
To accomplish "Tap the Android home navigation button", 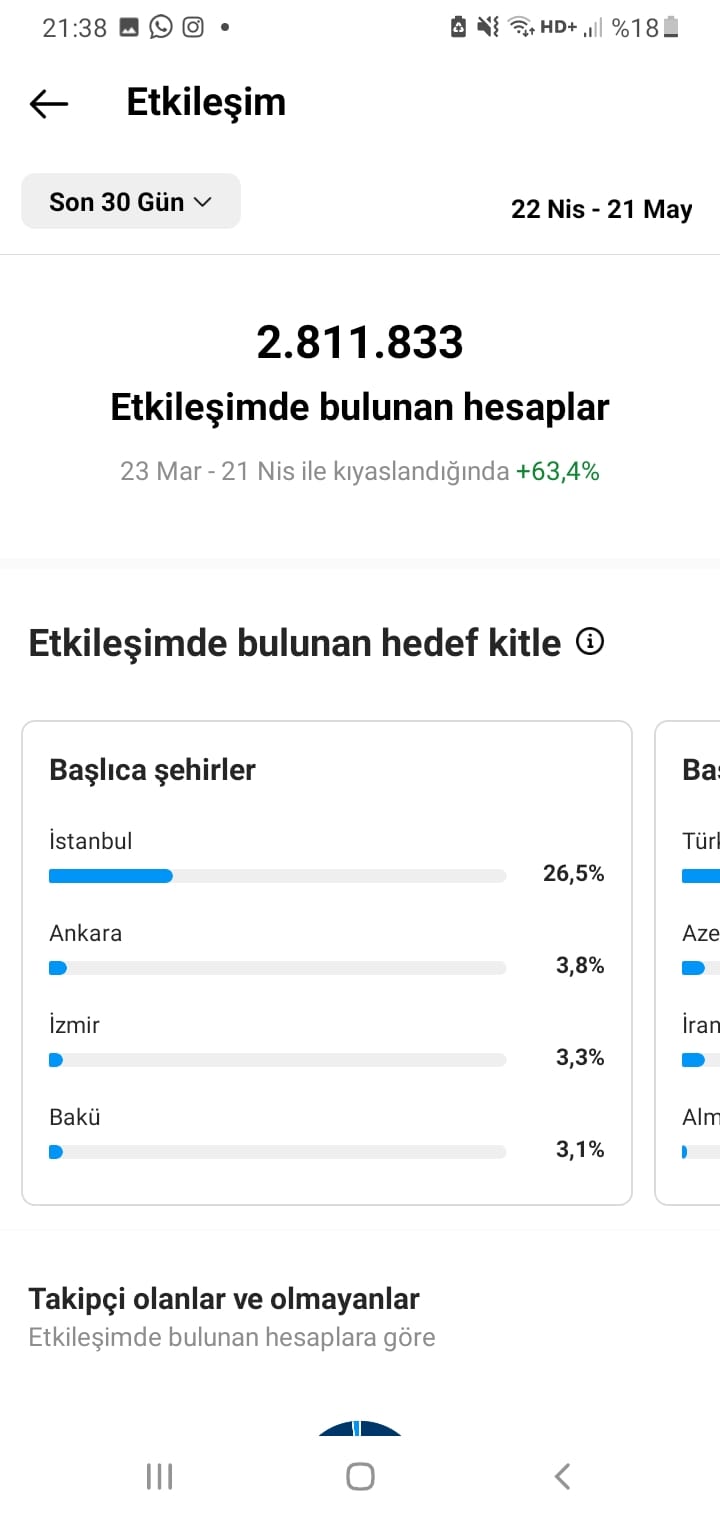I will point(360,1476).
